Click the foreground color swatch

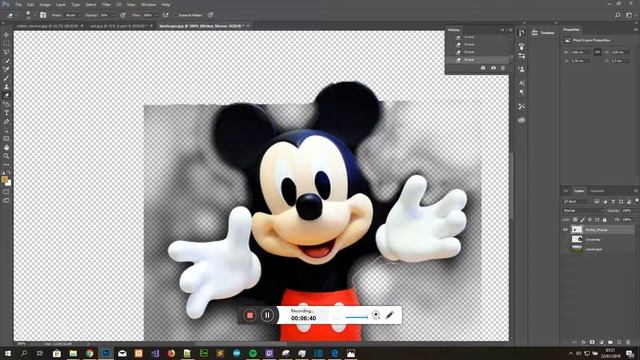pos(4,180)
